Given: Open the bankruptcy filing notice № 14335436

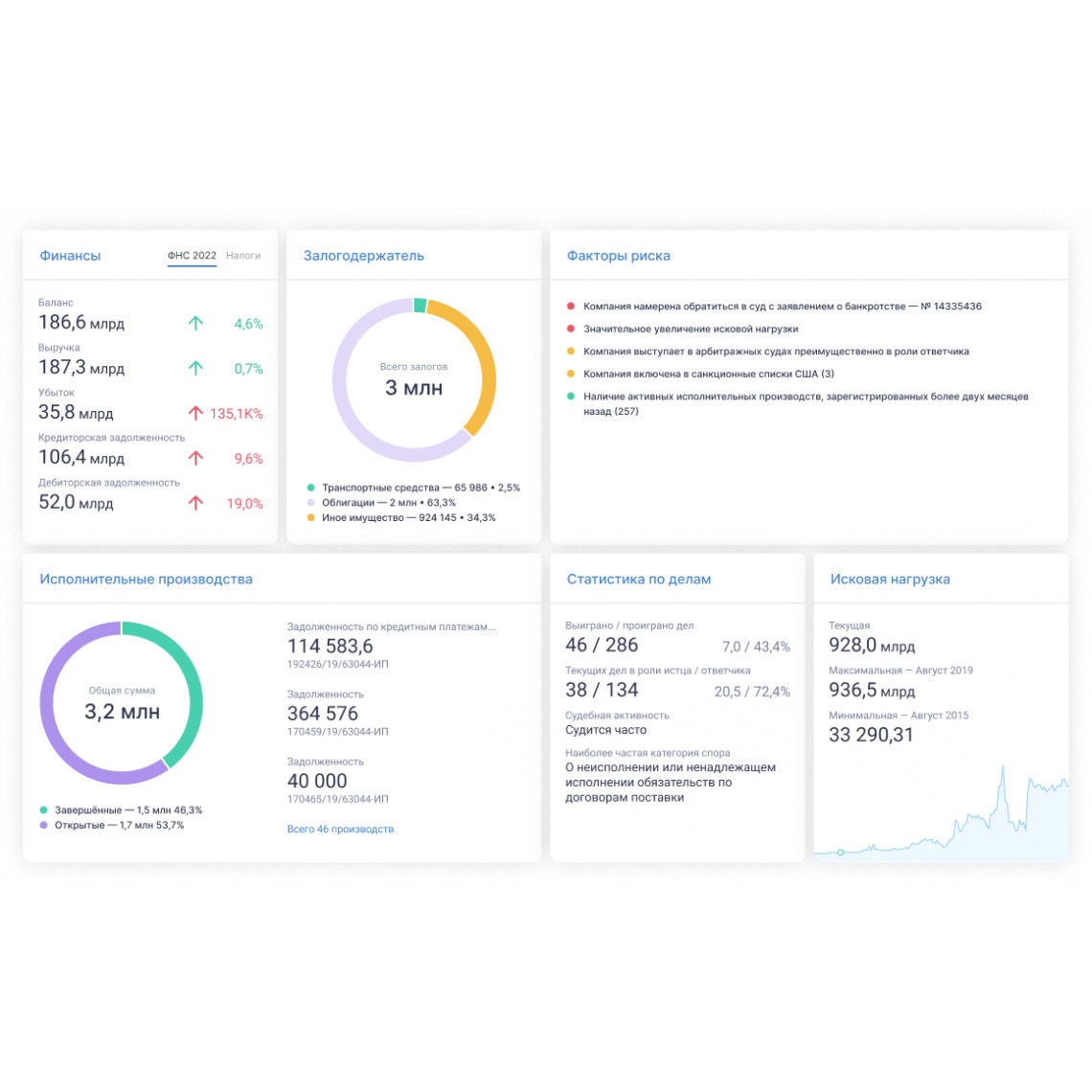Looking at the screenshot, I should pos(782,306).
